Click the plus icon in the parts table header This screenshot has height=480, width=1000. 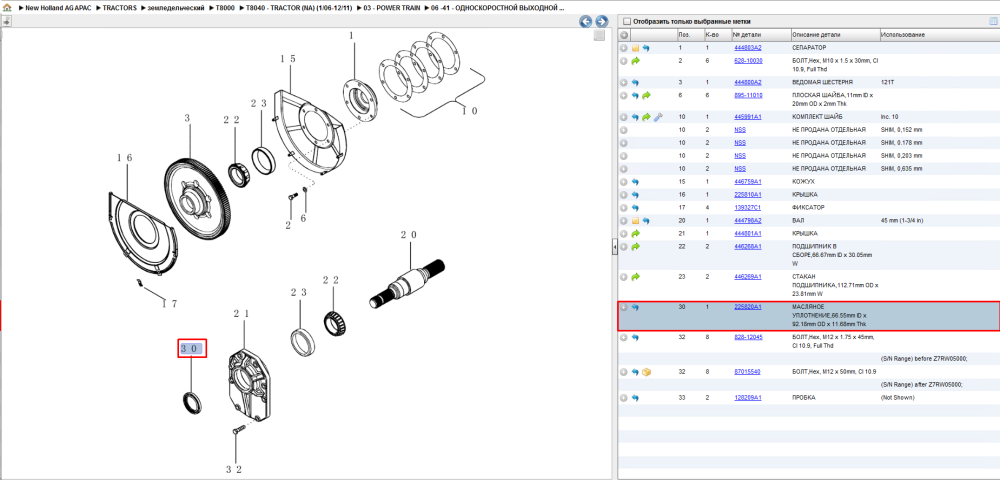tap(624, 35)
